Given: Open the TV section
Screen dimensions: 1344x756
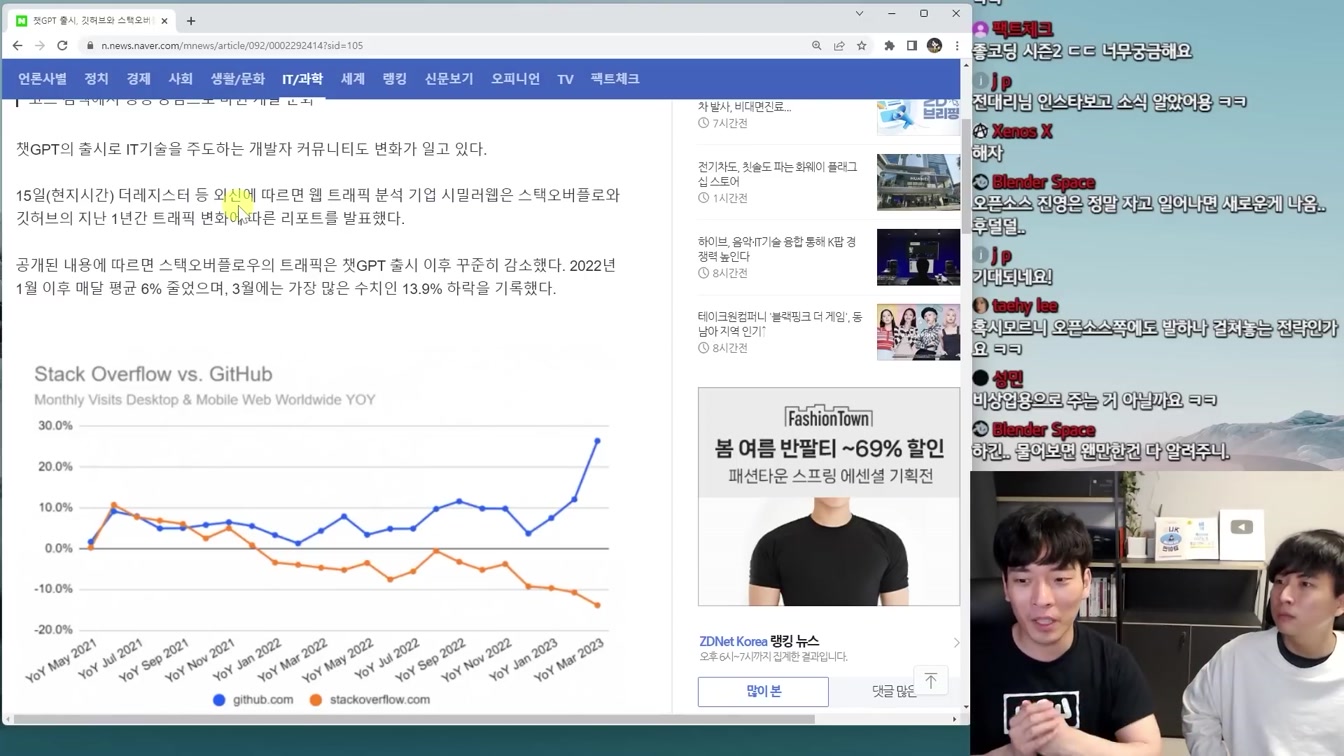Looking at the screenshot, I should point(565,79).
